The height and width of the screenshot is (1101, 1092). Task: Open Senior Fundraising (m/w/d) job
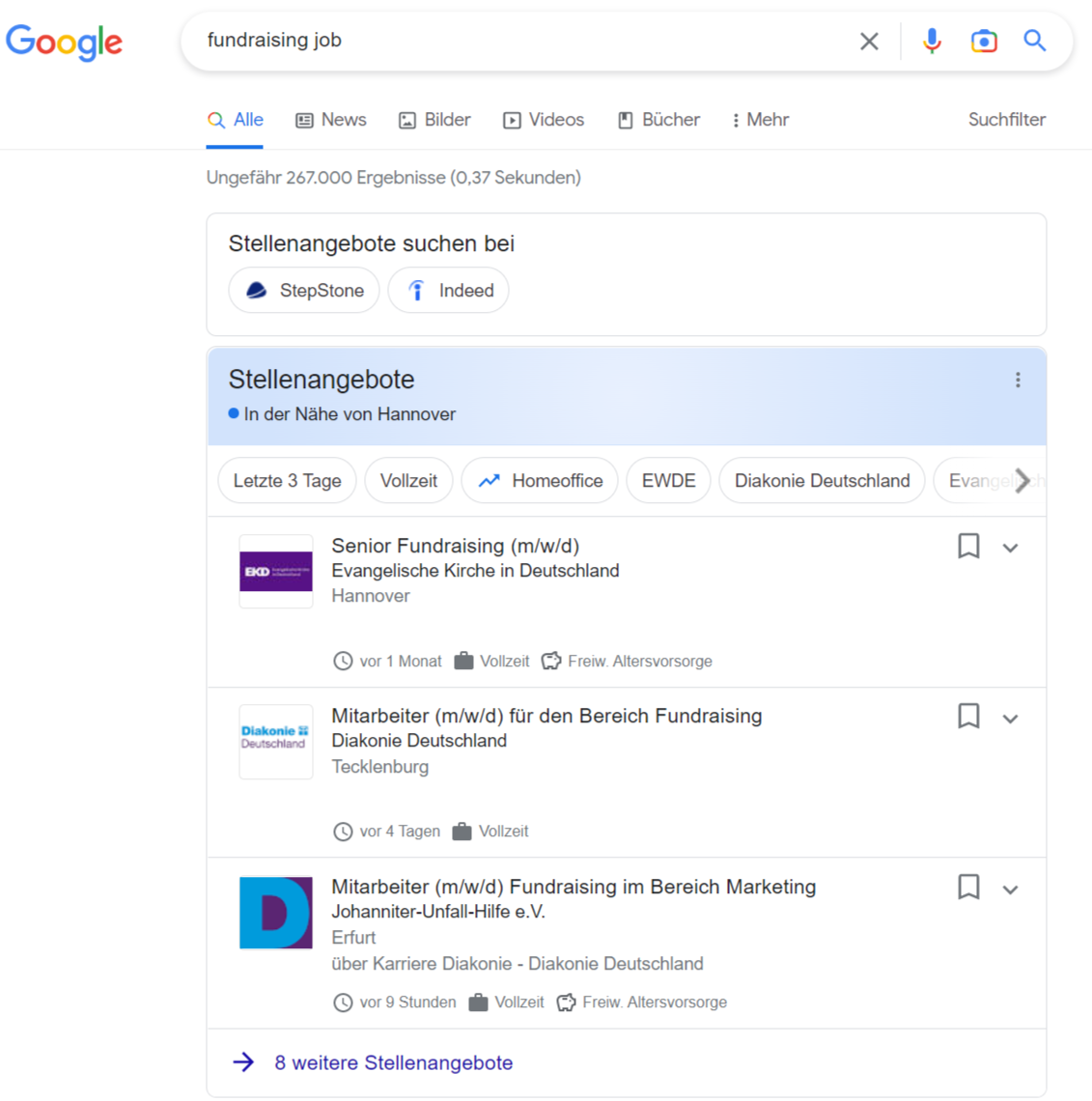tap(456, 546)
